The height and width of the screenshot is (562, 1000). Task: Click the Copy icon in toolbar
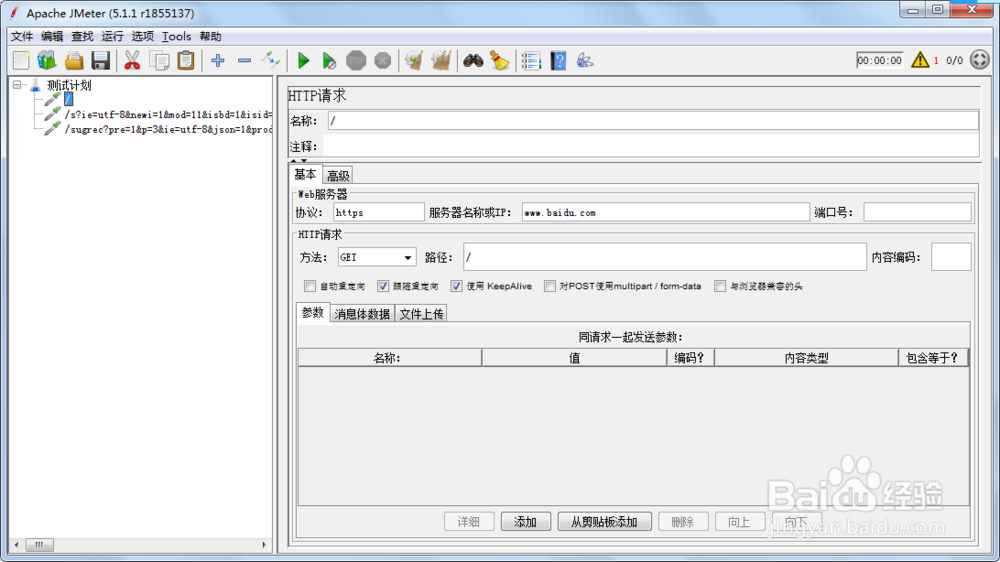(x=159, y=61)
